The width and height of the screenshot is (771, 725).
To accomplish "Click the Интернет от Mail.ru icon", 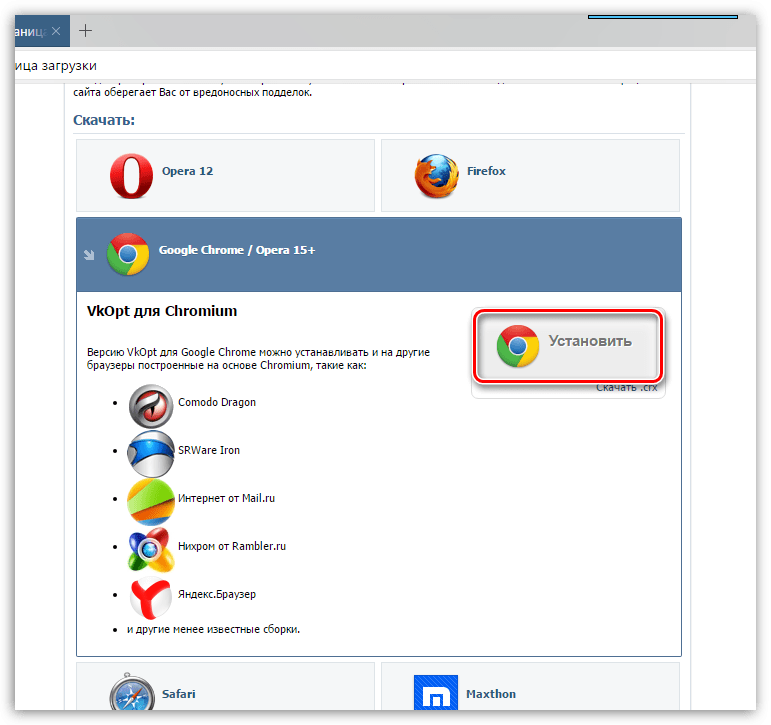I will click(x=150, y=502).
